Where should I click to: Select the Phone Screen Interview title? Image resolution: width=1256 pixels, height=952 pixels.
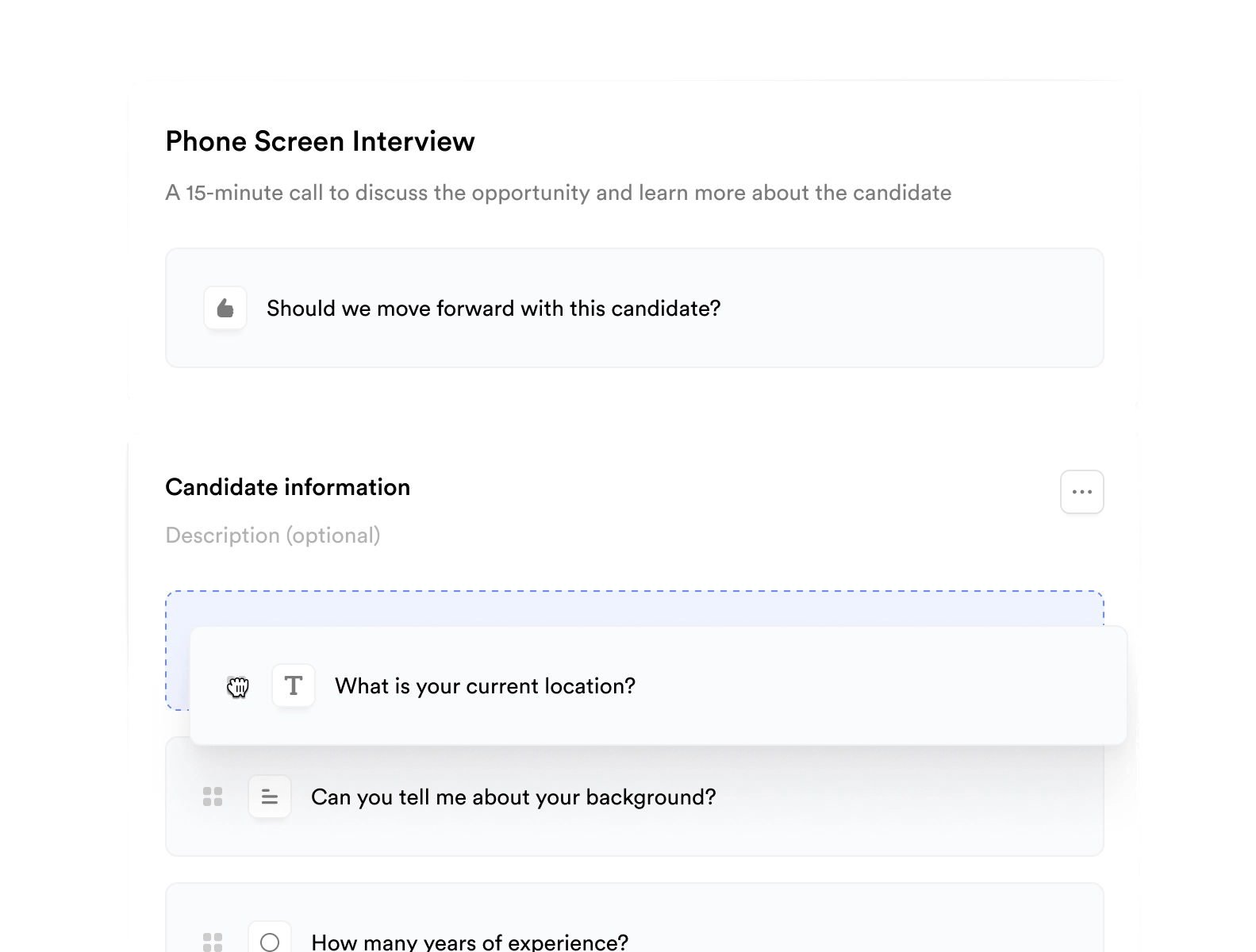pos(320,141)
